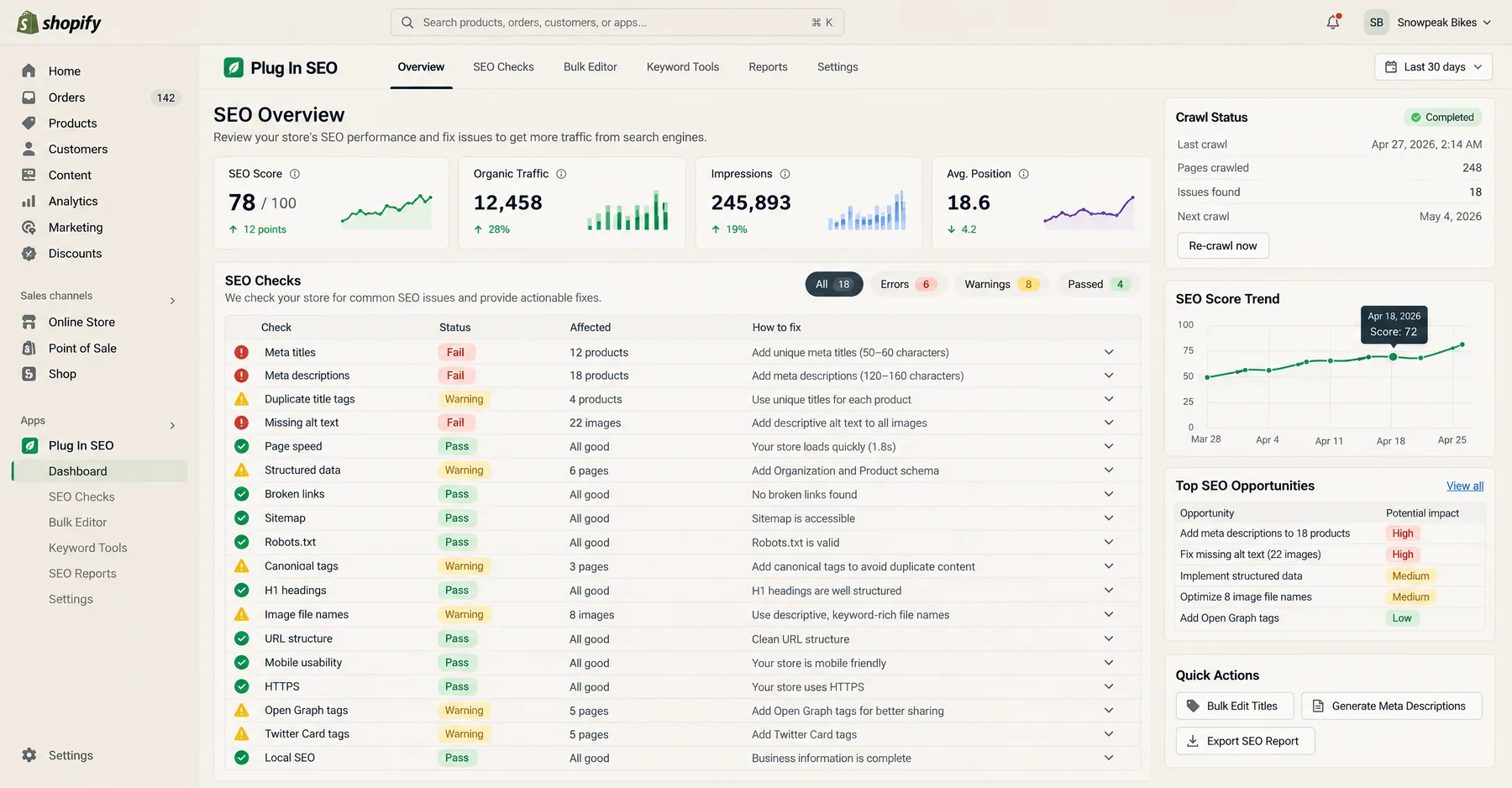Expand the Apps sidebar section
This screenshot has width=1512, height=788.
coord(172,425)
